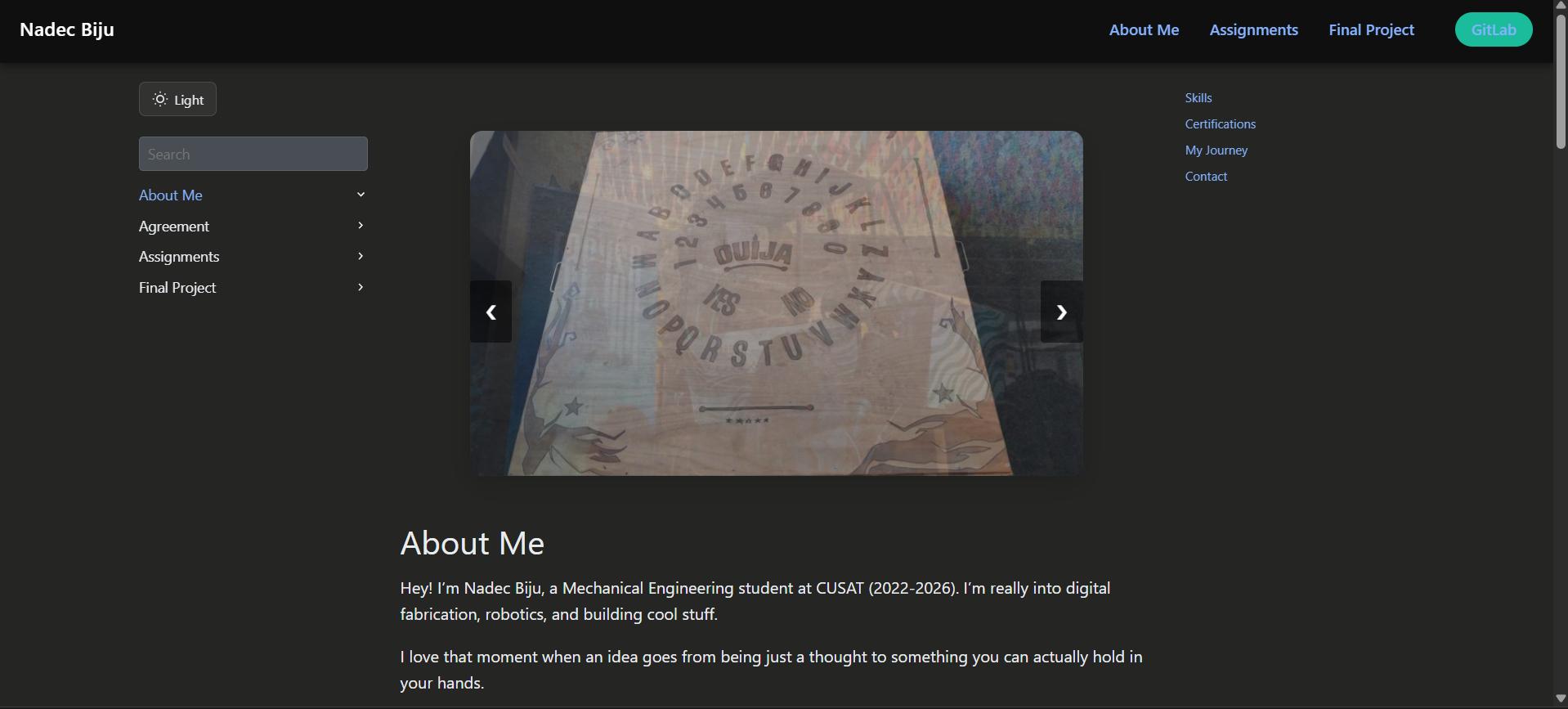The width and height of the screenshot is (1568, 709).
Task: Show next carousel image
Action: pyautogui.click(x=1061, y=312)
